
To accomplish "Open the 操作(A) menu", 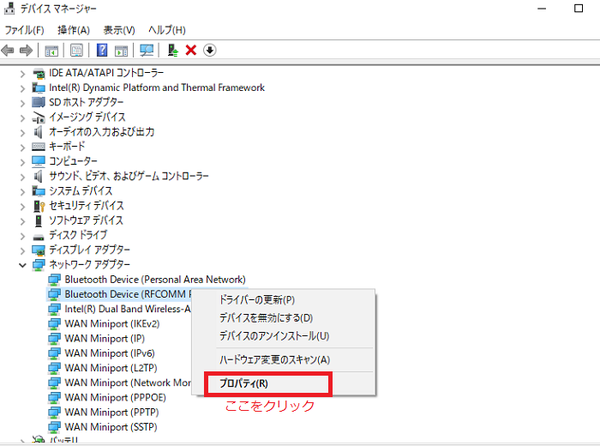I will tap(73, 30).
